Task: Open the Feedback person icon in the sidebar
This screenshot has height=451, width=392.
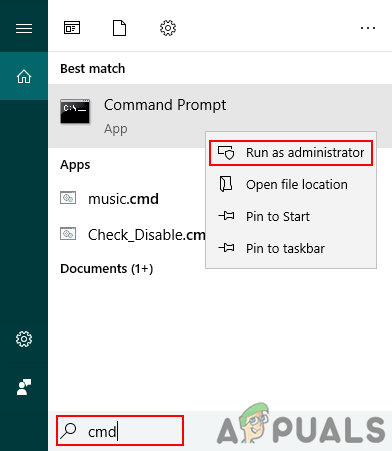Action: point(24,387)
